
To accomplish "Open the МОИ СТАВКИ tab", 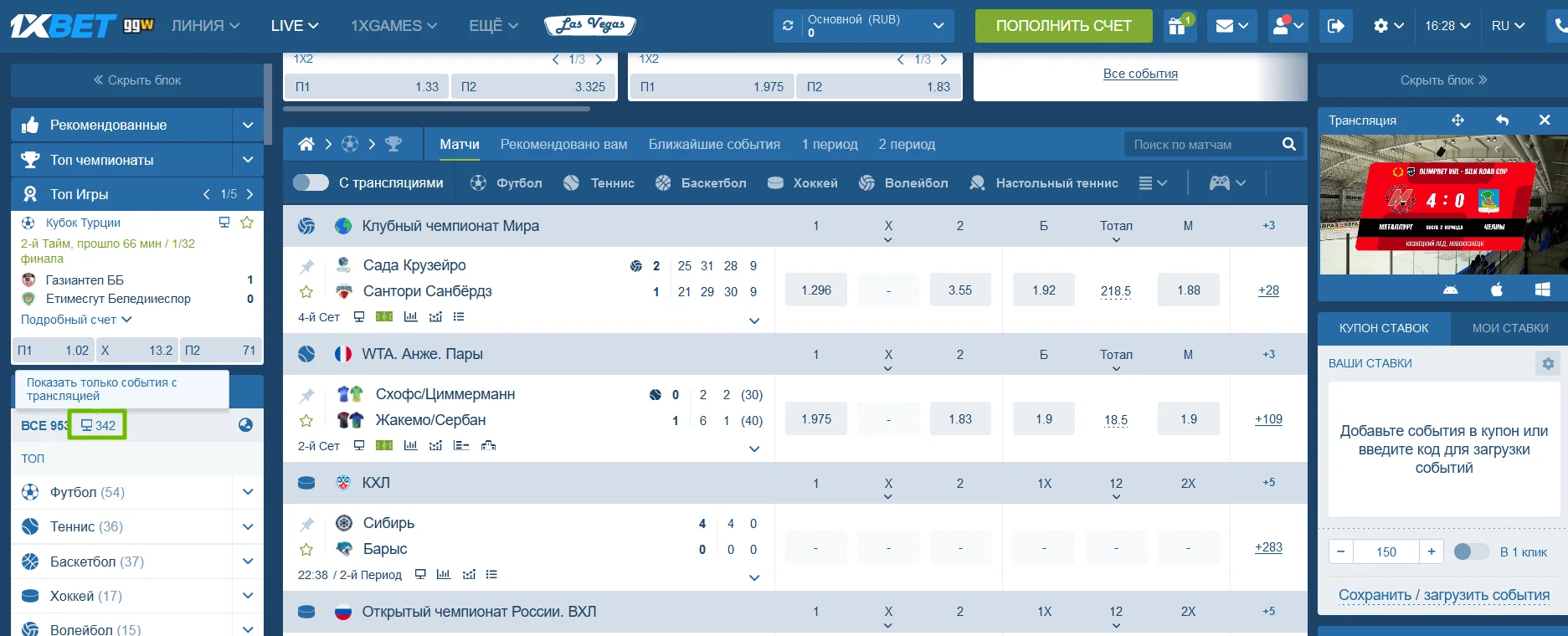I will pos(1509,328).
